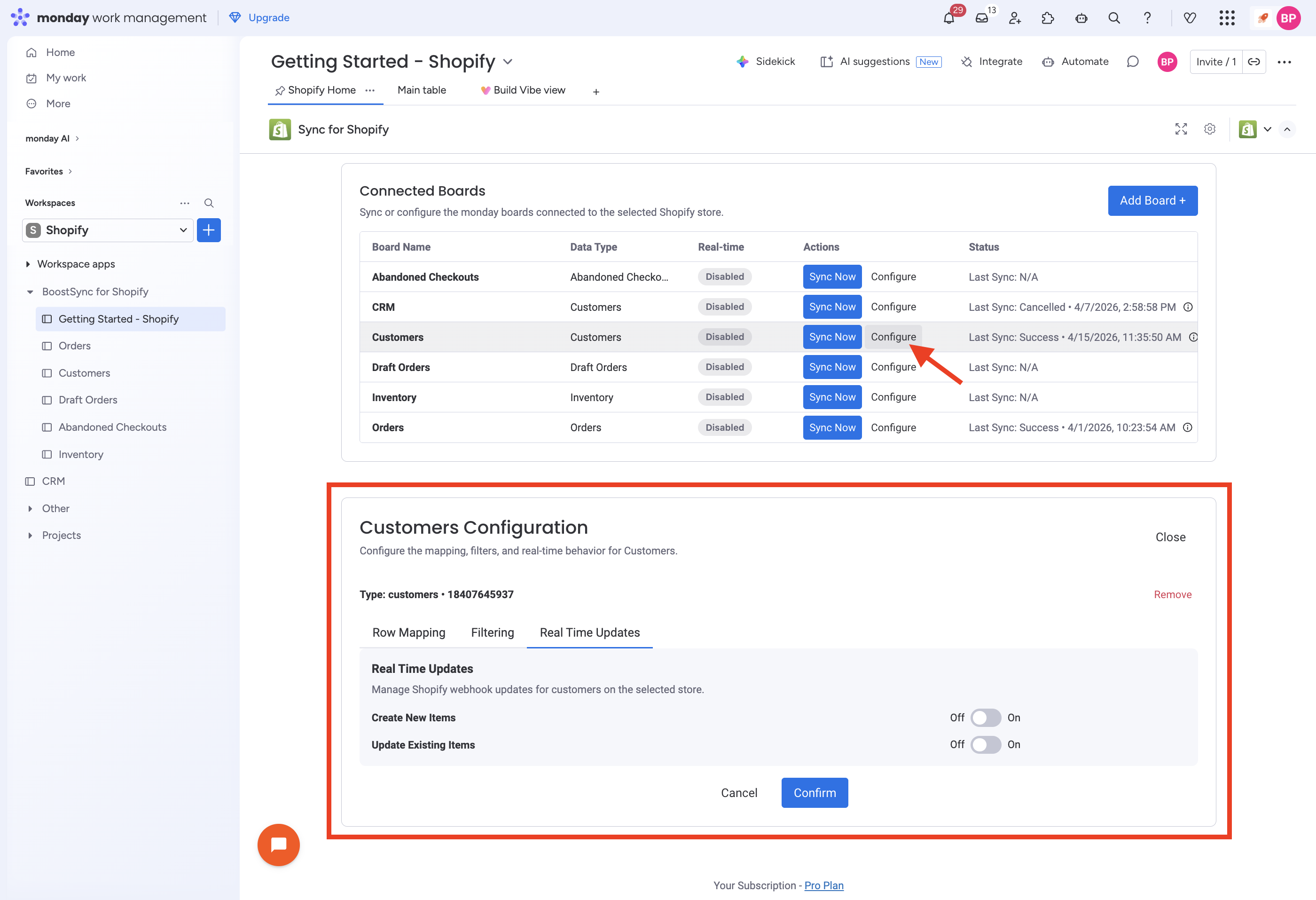This screenshot has width=1316, height=900.
Task: Click Add Board + button
Action: (1152, 200)
